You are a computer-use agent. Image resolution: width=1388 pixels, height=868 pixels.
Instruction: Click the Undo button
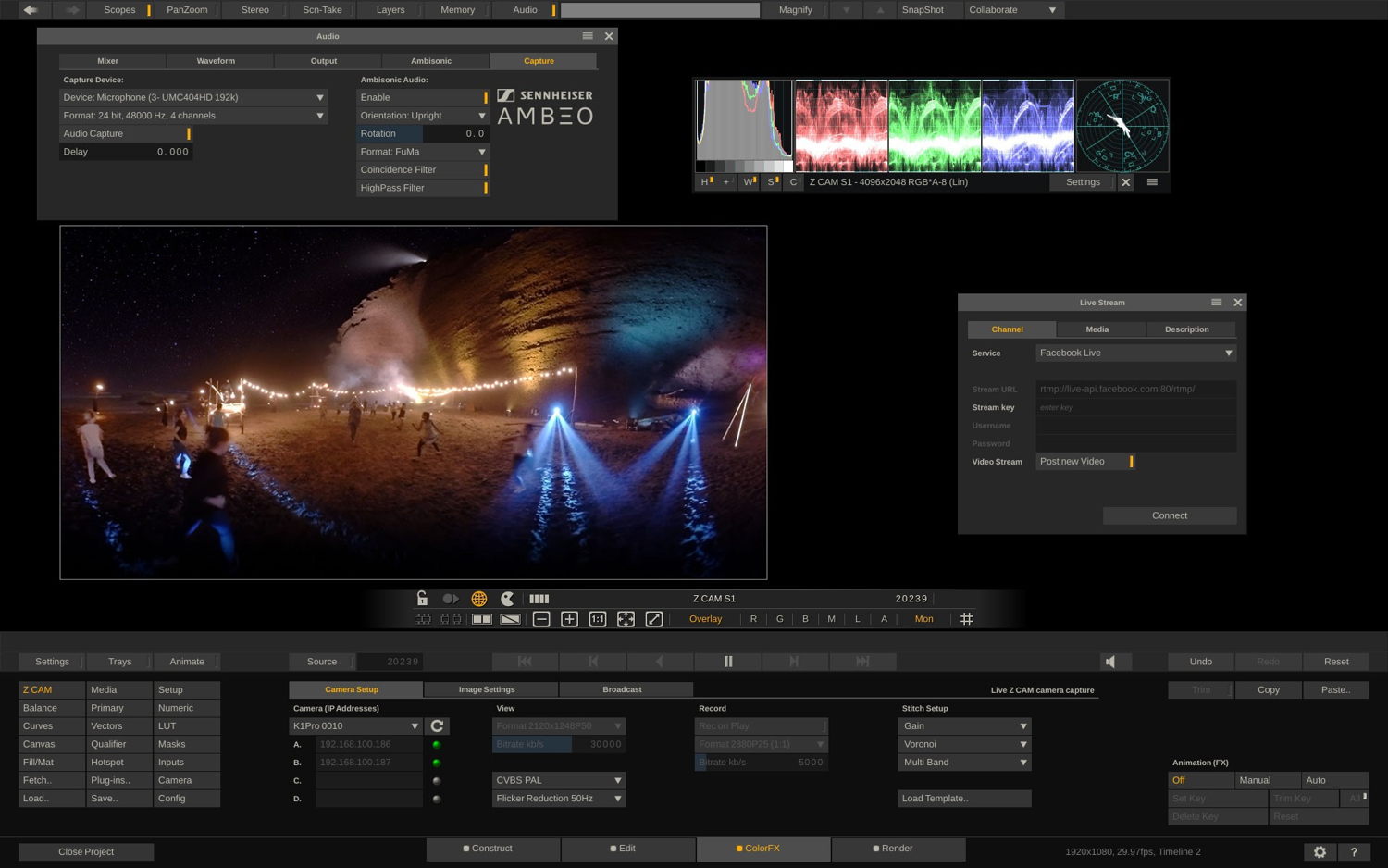click(1201, 662)
